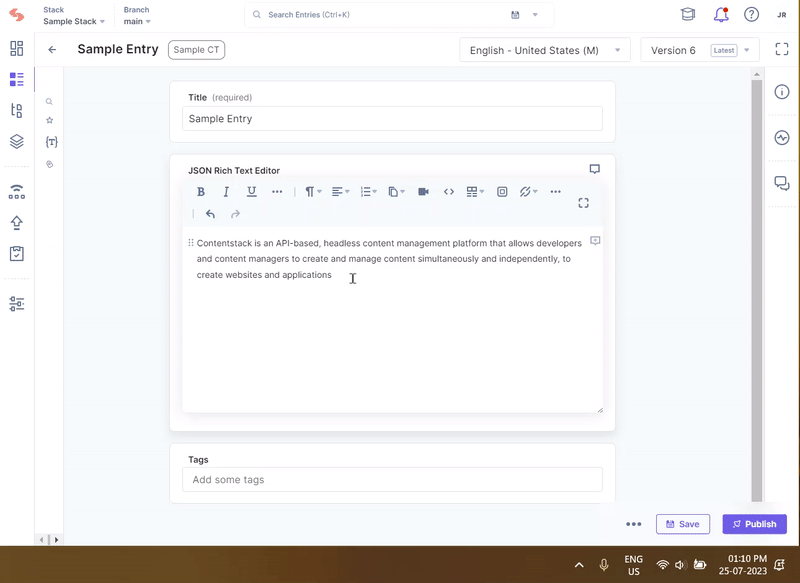Open entry discussion comments panel
Image resolution: width=800 pixels, height=583 pixels.
pyautogui.click(x=782, y=183)
